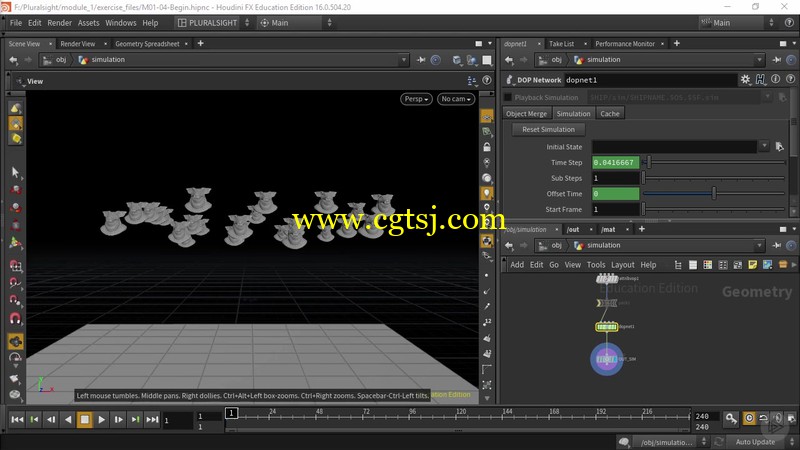Click the lock icon in viewport display options
800x450 pixels.
tap(487, 147)
